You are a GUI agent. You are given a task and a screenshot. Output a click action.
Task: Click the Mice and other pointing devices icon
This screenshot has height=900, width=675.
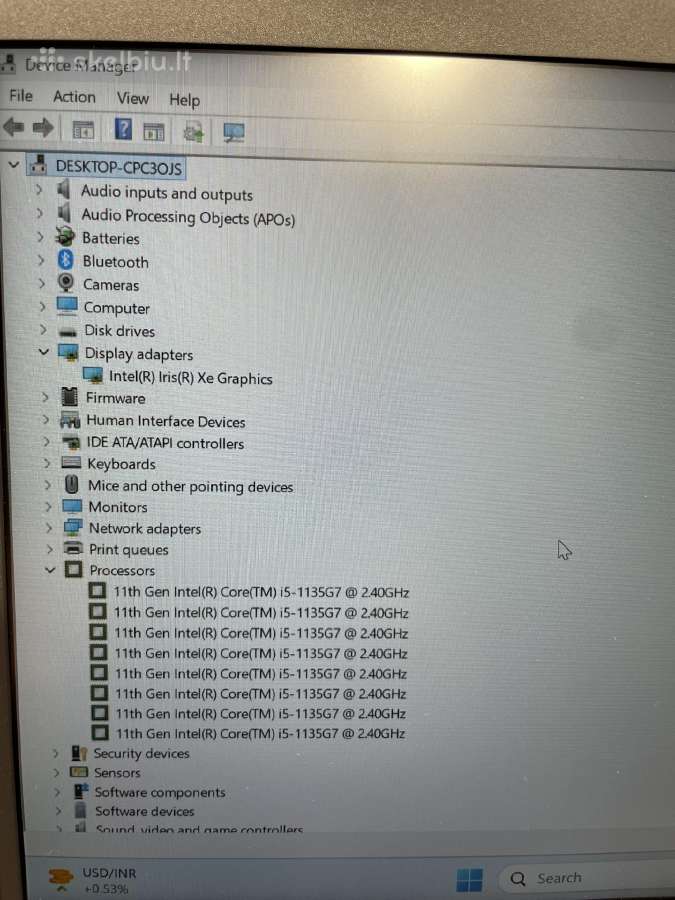[72, 485]
